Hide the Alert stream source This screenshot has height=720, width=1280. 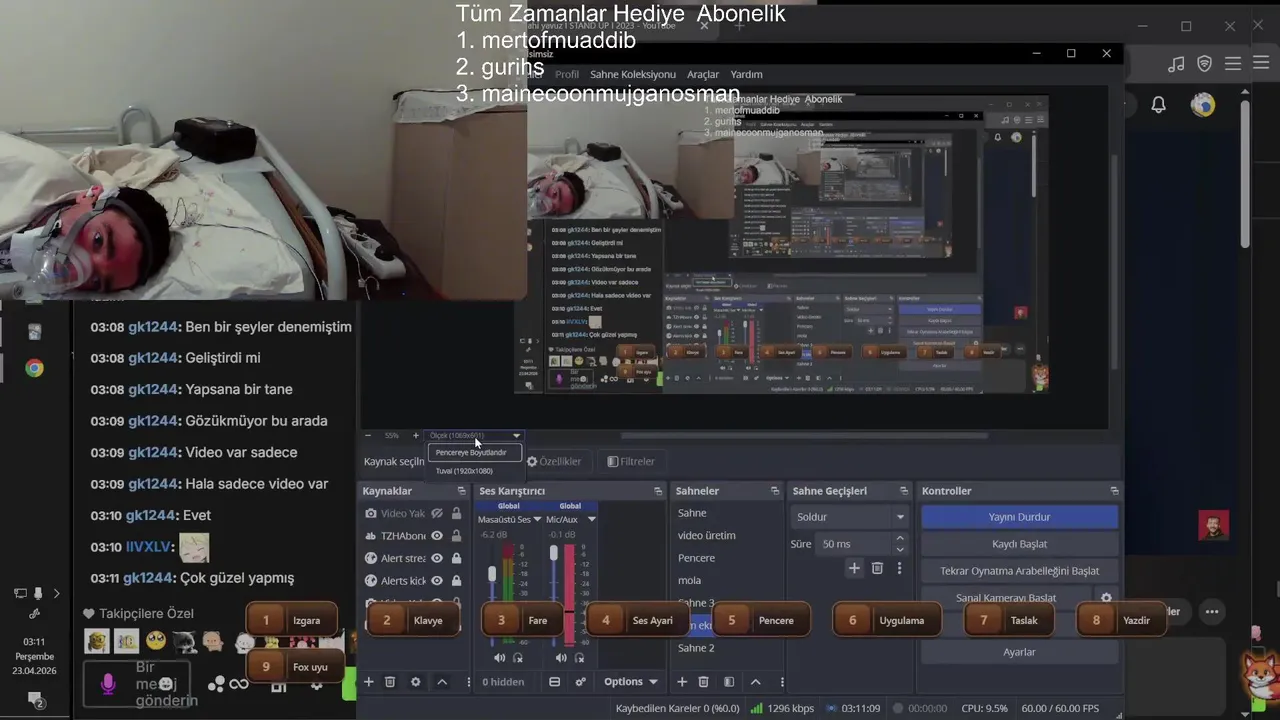pos(437,558)
